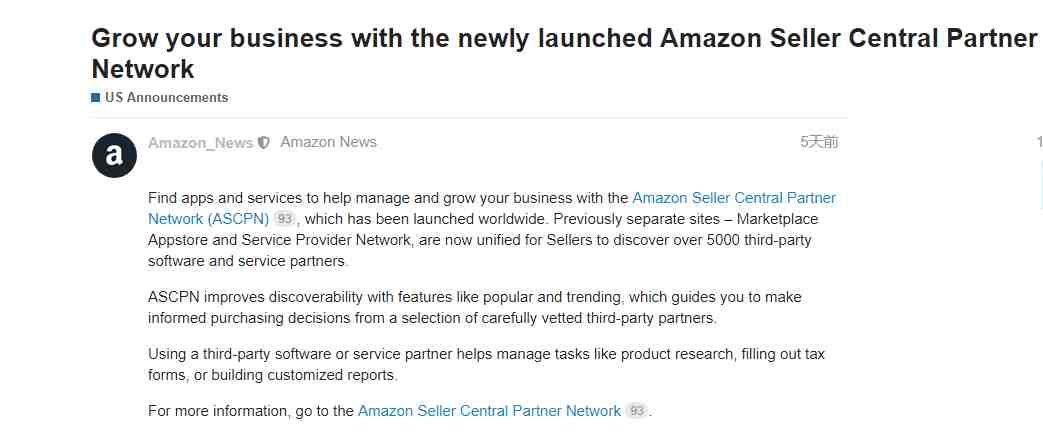
Task: Open the 5天前 post timestamp link
Action: tap(819, 142)
